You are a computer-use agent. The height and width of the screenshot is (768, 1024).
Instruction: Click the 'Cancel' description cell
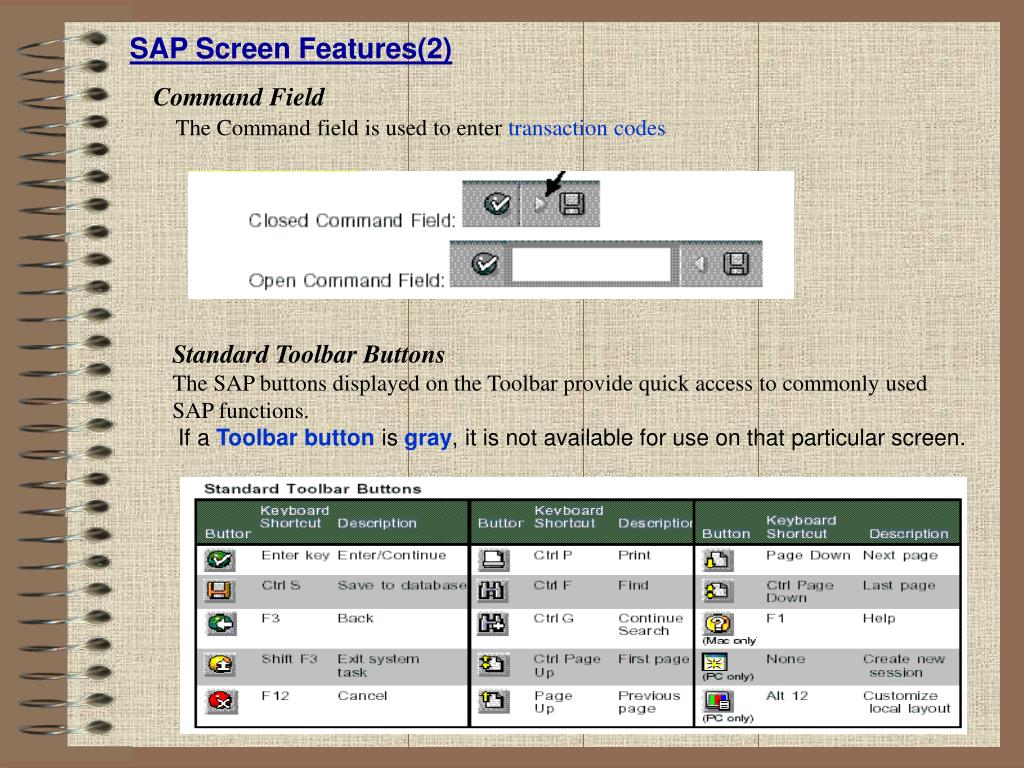362,696
